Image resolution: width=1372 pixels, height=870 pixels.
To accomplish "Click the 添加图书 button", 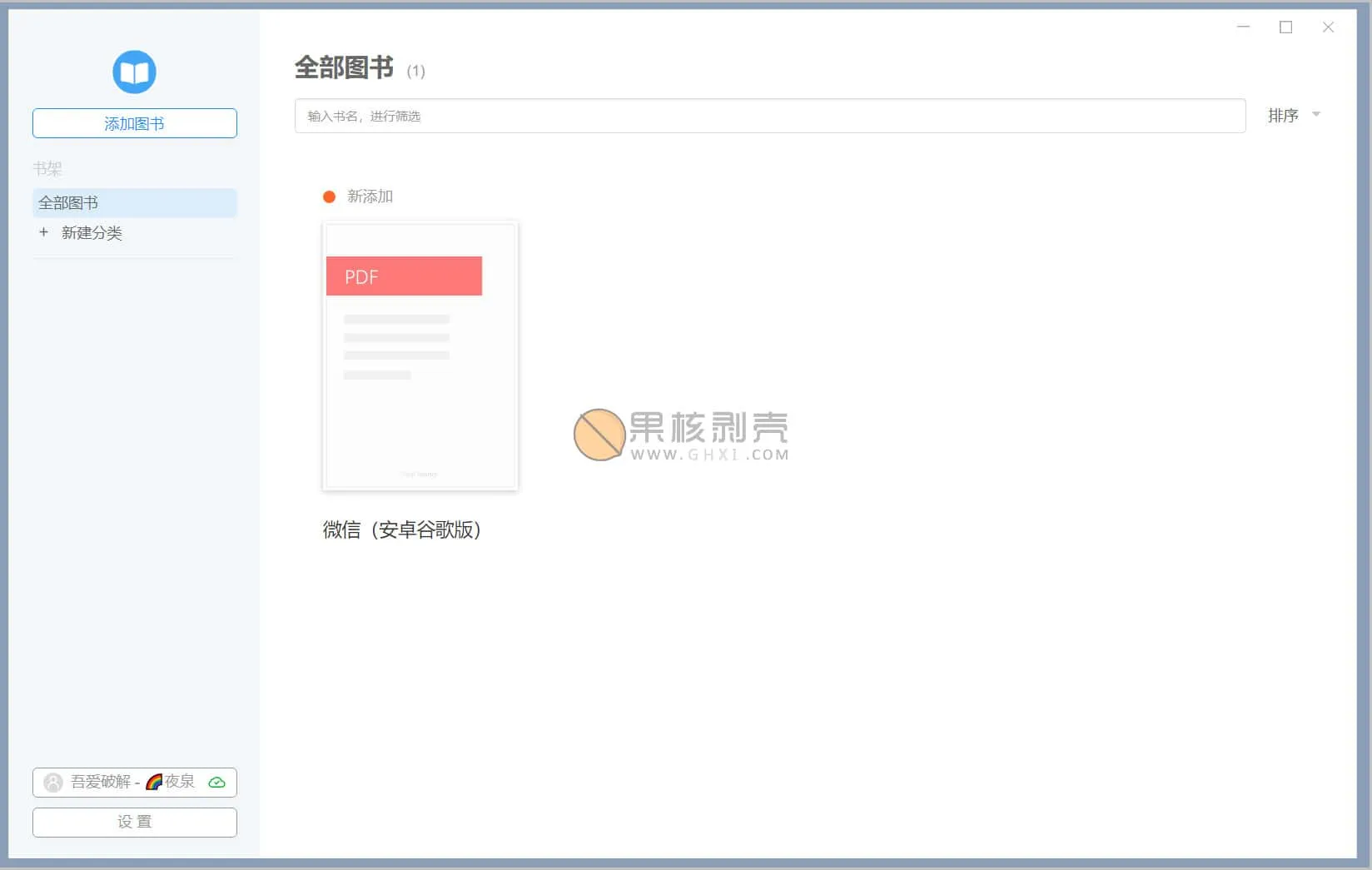I will pyautogui.click(x=134, y=123).
